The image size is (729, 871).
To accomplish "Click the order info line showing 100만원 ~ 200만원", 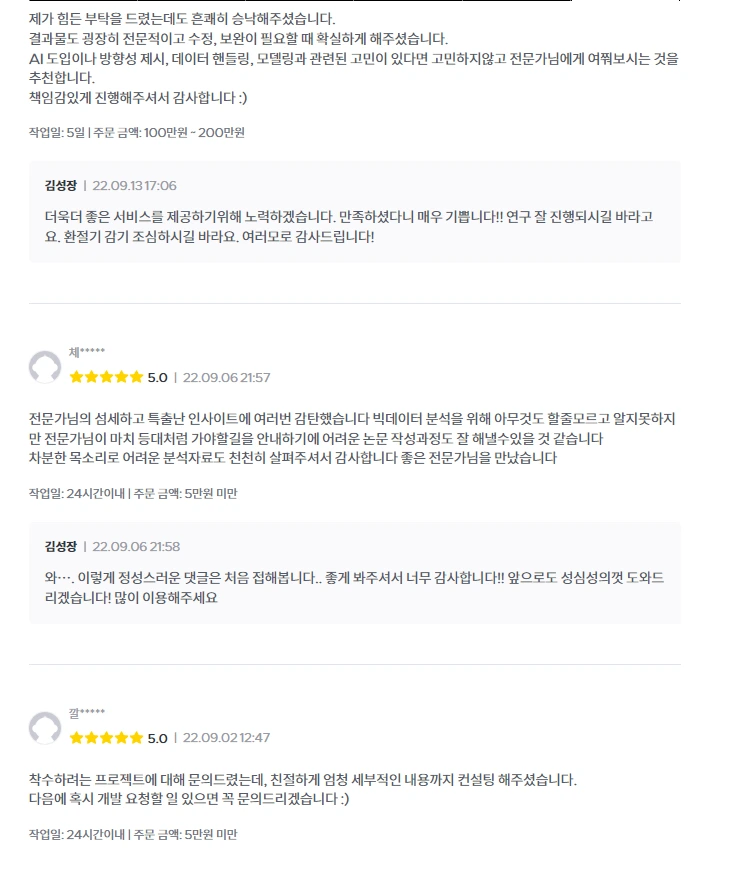I will pyautogui.click(x=137, y=133).
